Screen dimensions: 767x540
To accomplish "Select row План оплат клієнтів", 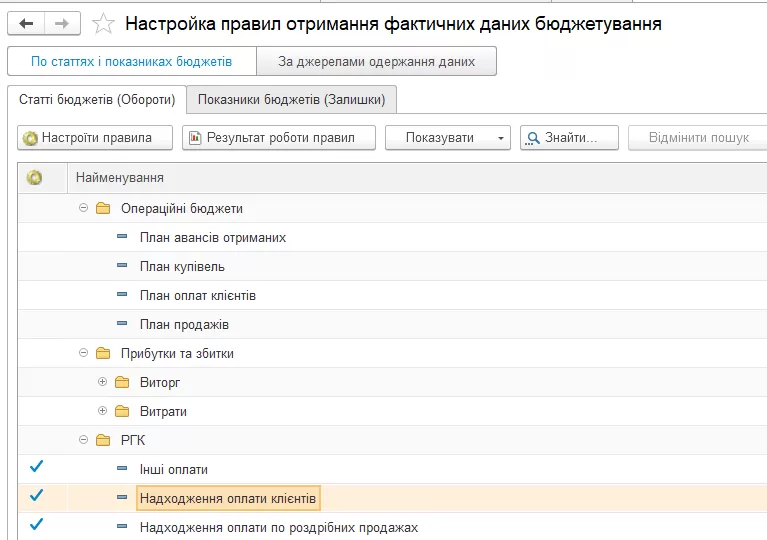I will coord(392,295).
